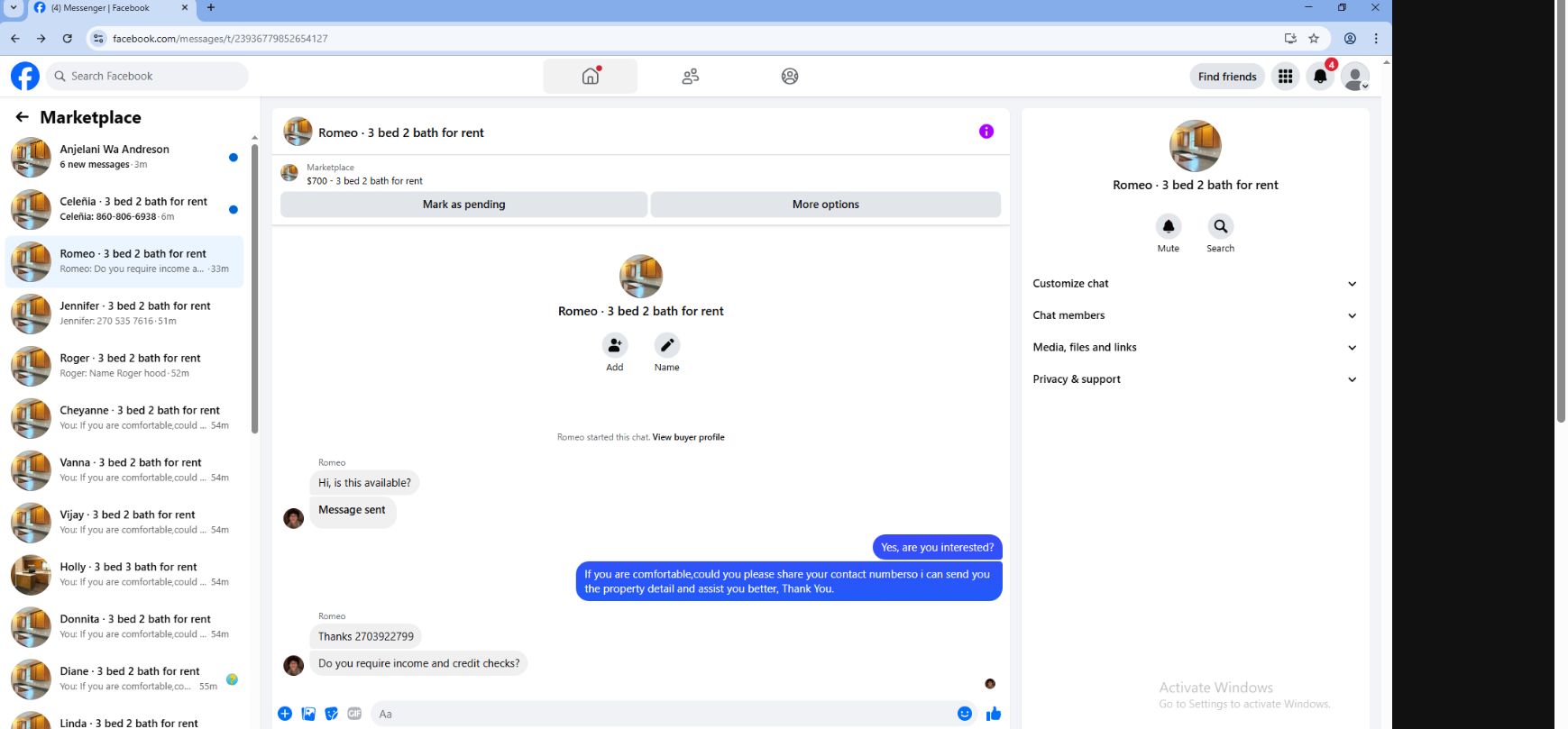Click the message 'Thanks 2703922799'

click(366, 636)
